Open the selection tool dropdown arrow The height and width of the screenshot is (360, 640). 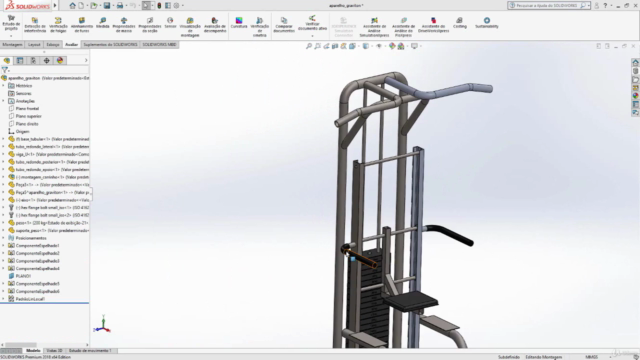(x=152, y=6)
